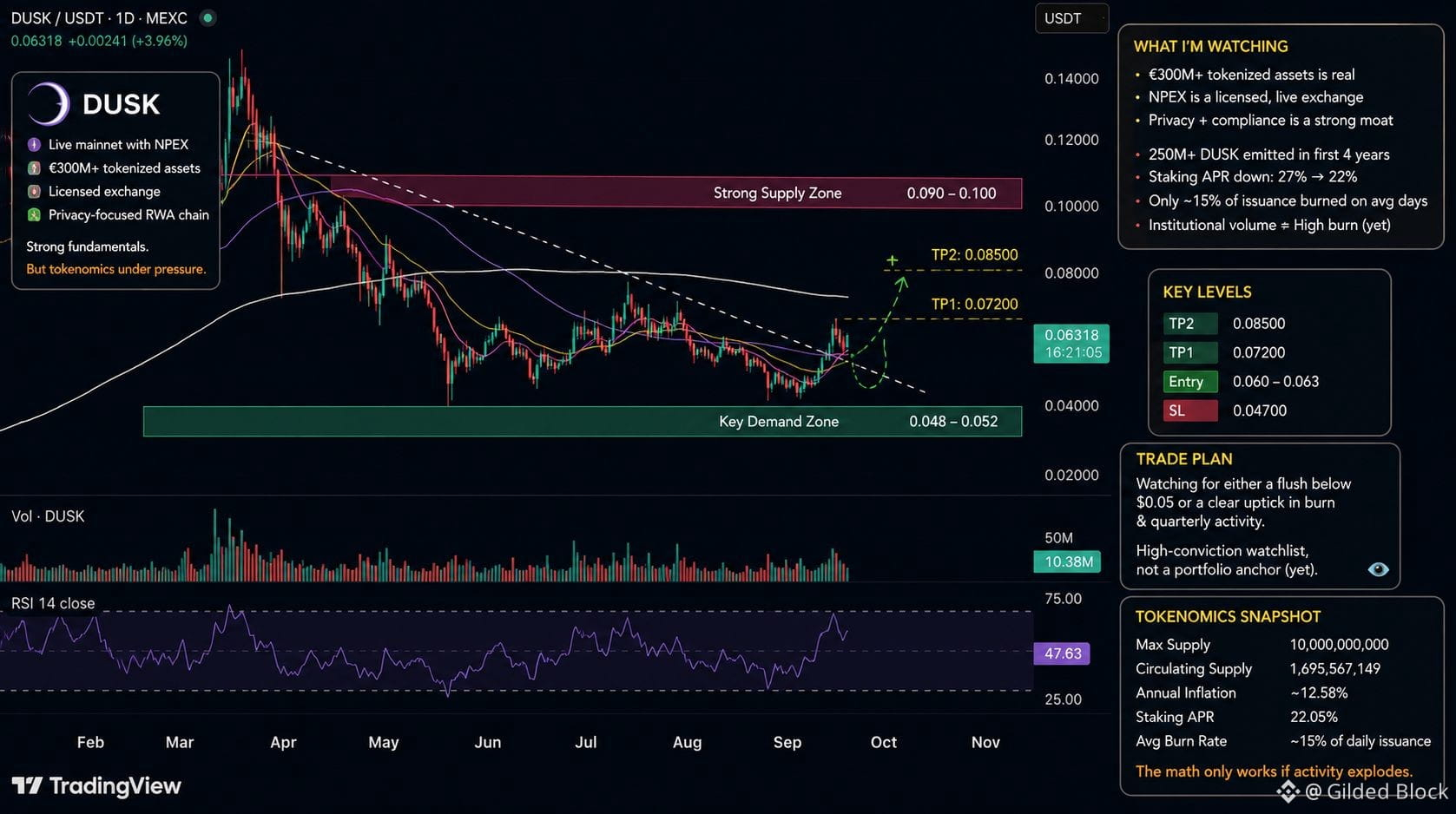1456x814 pixels.
Task: Click the icon beside Licensed exchange
Action: pos(34,191)
